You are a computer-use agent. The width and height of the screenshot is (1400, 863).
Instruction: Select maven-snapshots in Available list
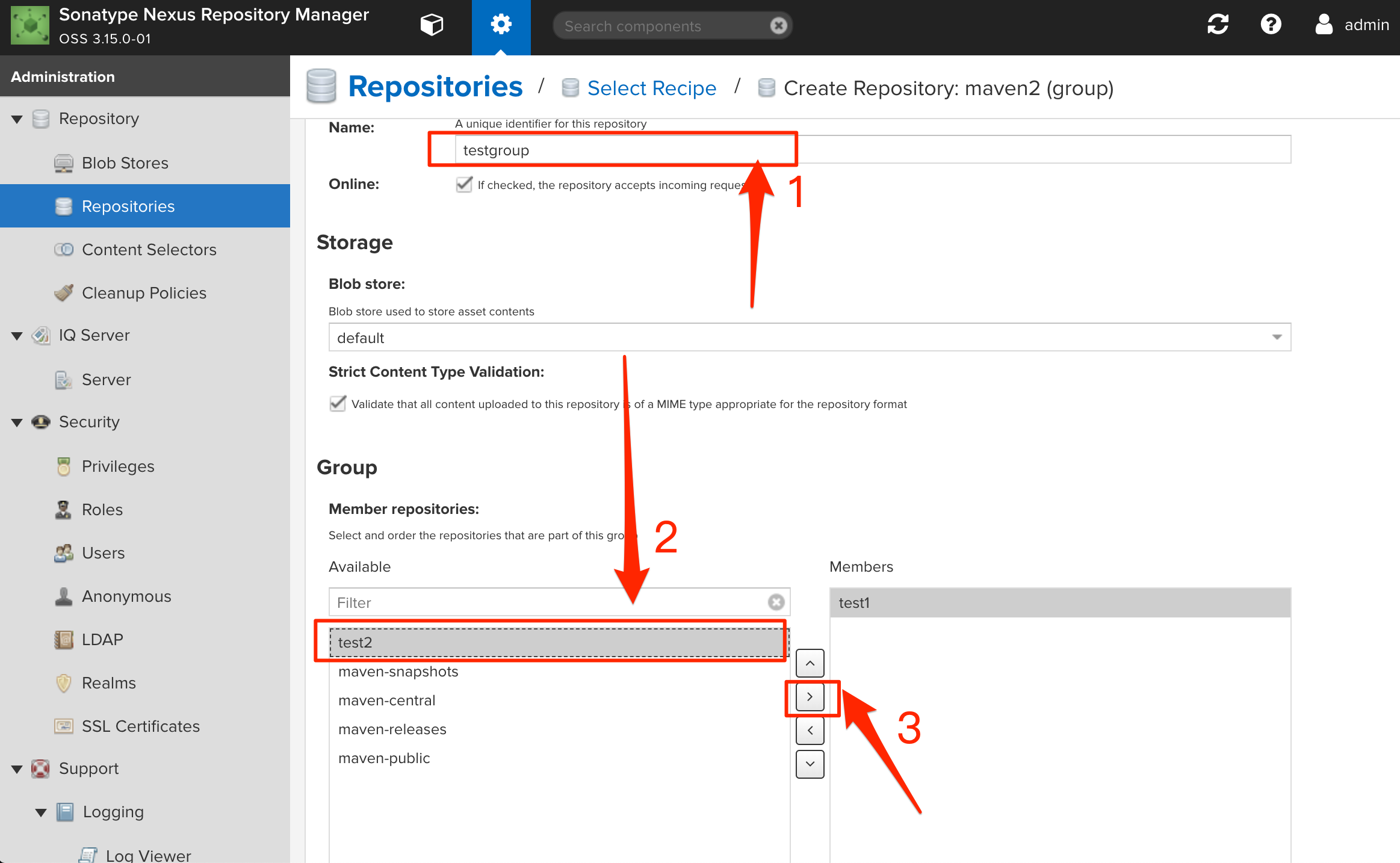(x=559, y=672)
